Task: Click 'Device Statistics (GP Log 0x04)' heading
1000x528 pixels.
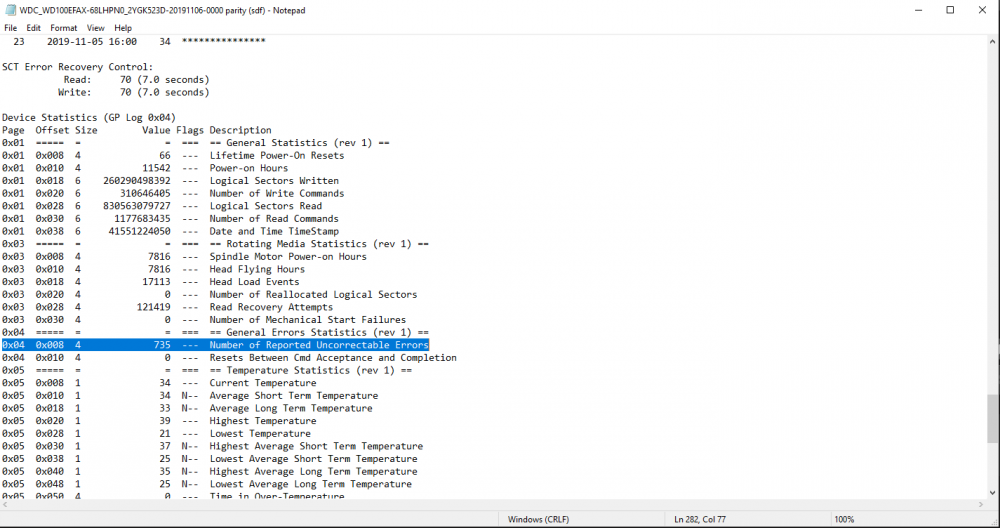Action: click(x=89, y=117)
